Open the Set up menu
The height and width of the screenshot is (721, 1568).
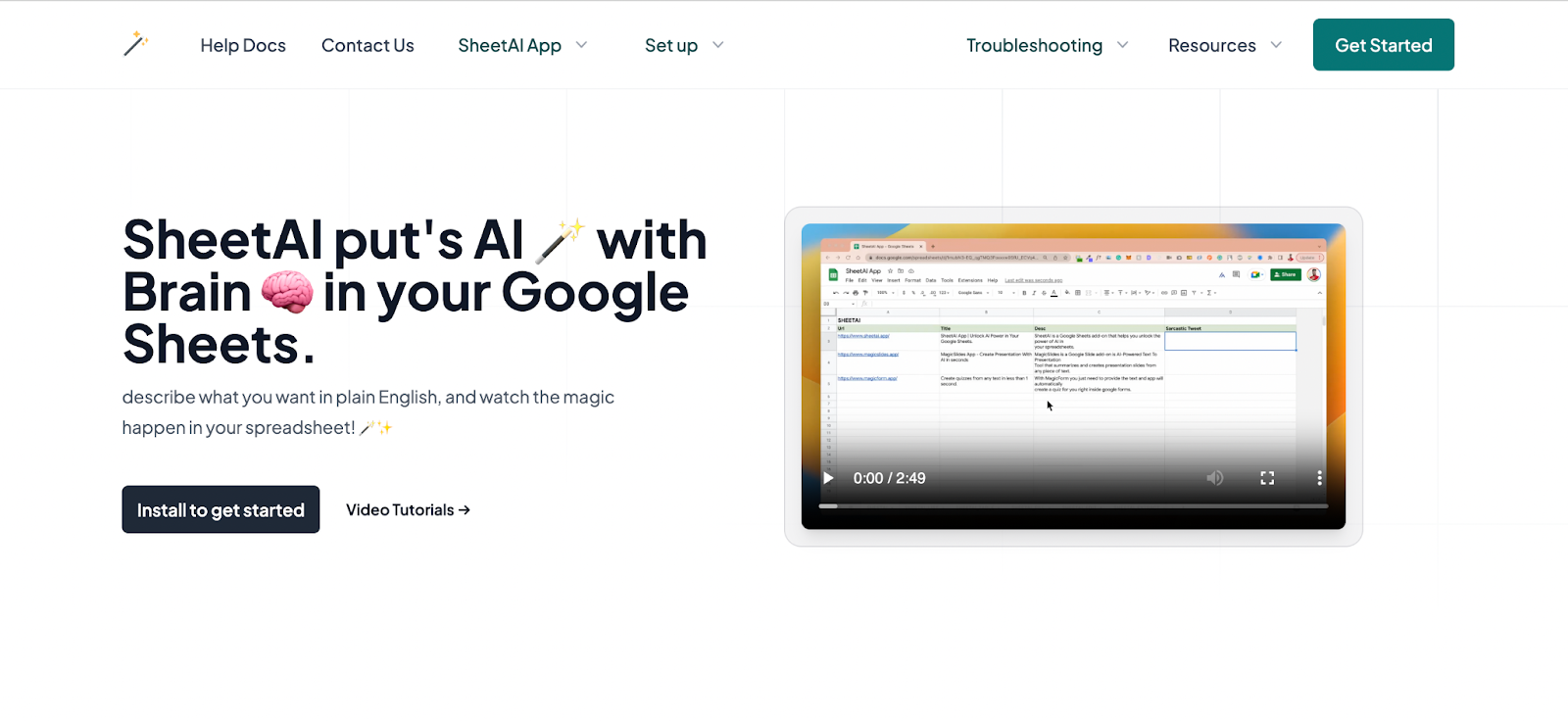coord(671,45)
